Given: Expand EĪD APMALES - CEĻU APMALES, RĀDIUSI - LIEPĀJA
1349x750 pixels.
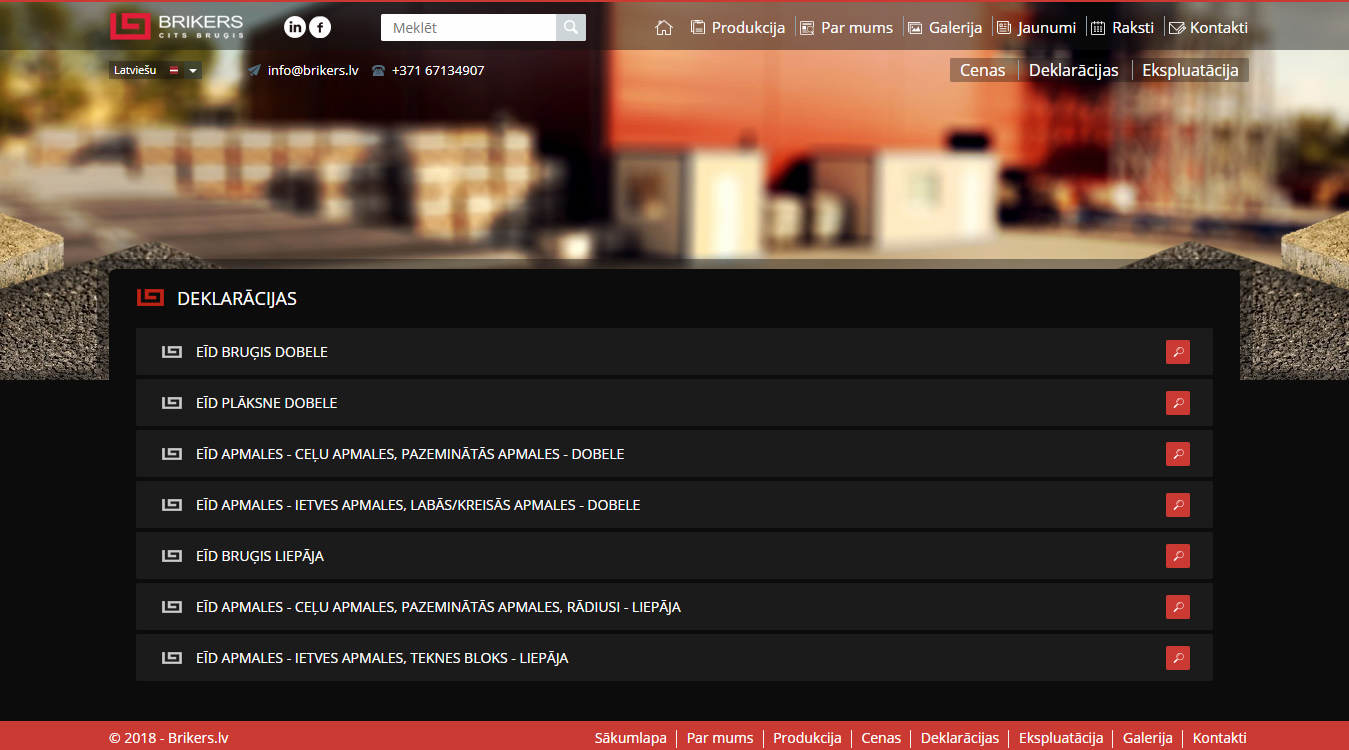Looking at the screenshot, I should [x=438, y=607].
